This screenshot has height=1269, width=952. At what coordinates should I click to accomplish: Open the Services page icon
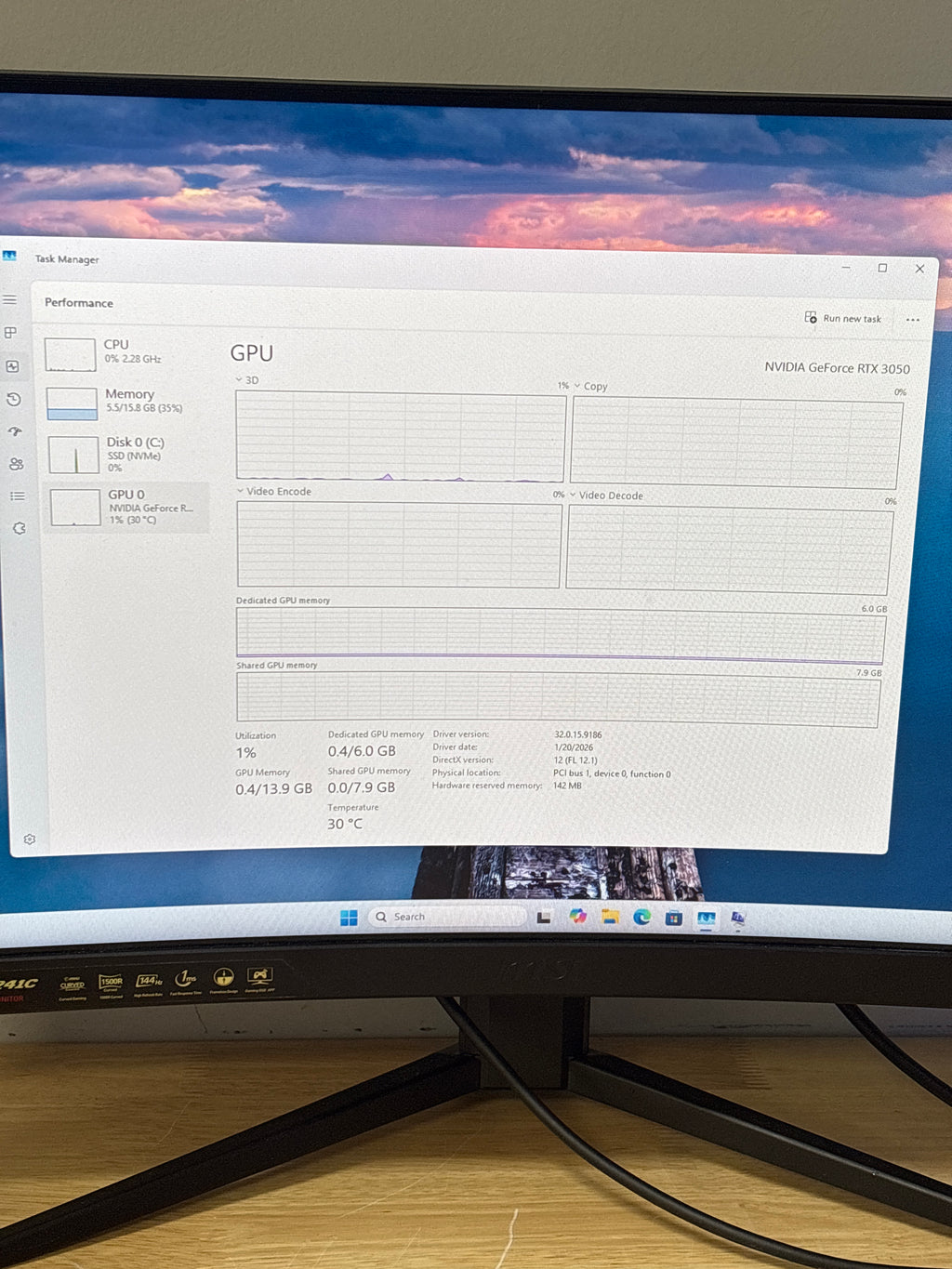pyautogui.click(x=20, y=528)
